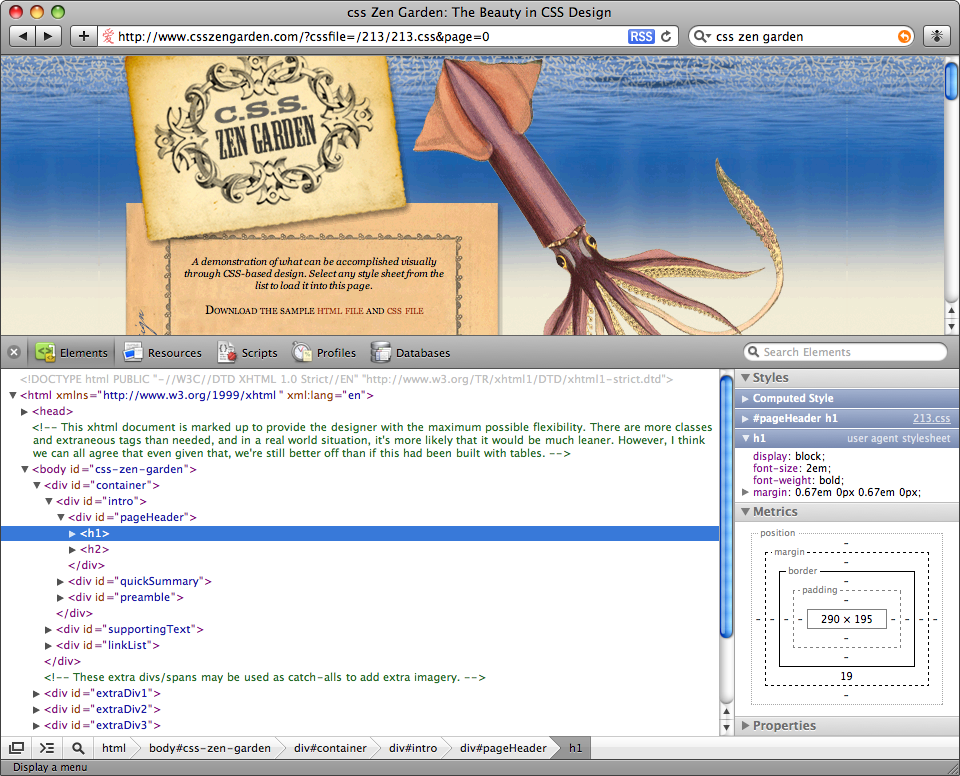Click the elements tree scrollbar thumb
Image resolution: width=960 pixels, height=776 pixels.
726,507
